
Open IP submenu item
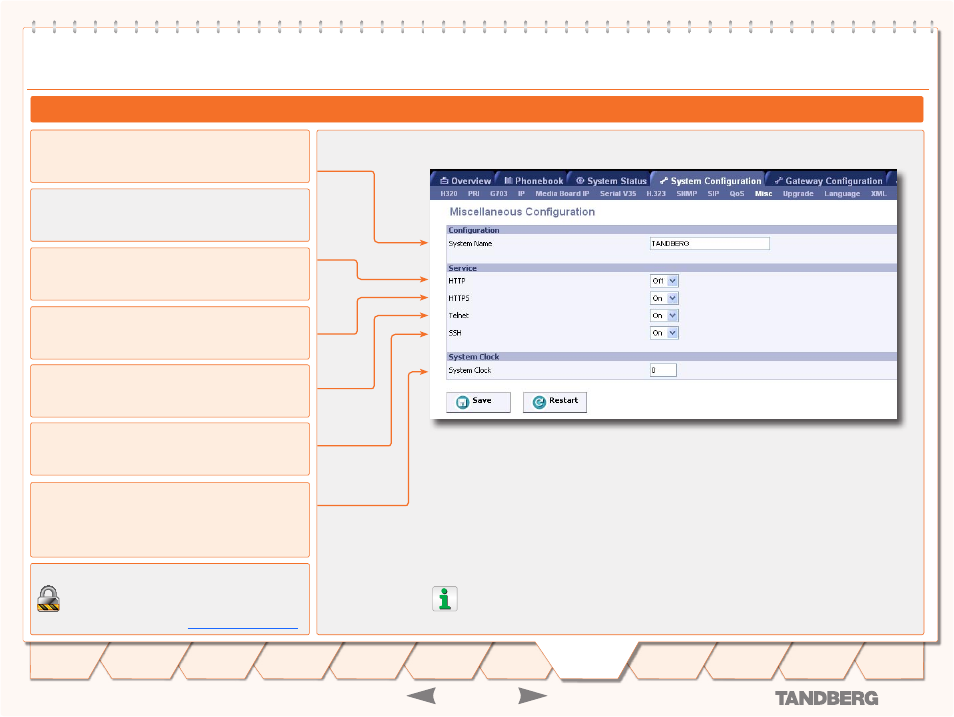(521, 194)
